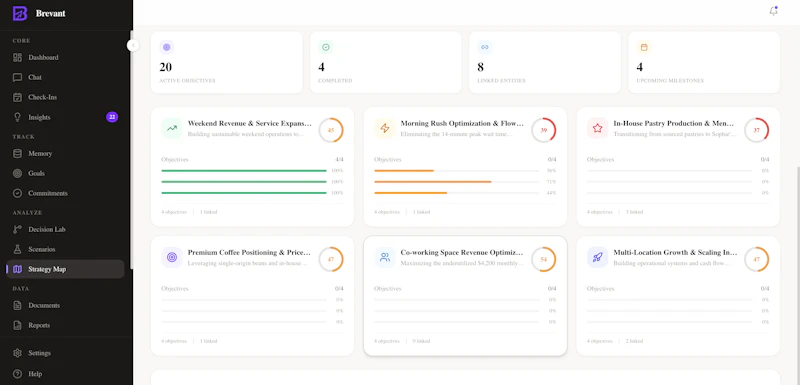Click the Goals target icon in sidebar
This screenshot has height=385, width=800.
17,173
